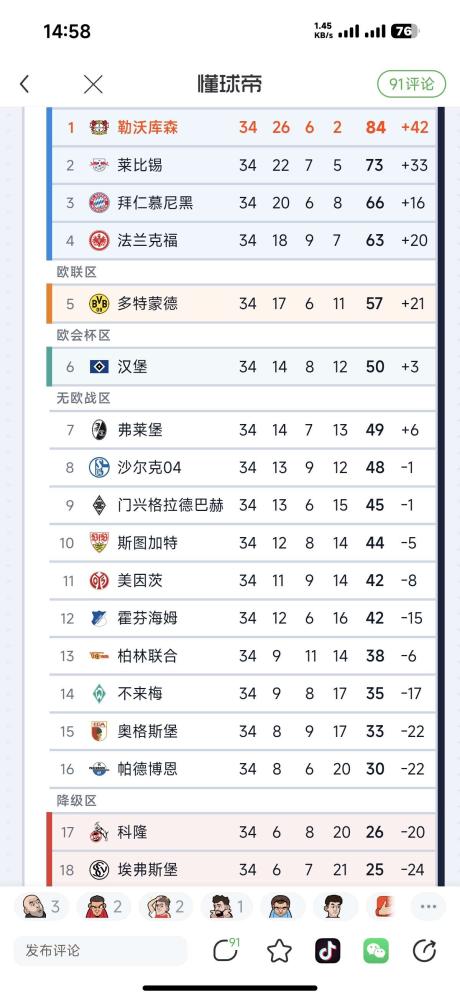Tap the comment bubble icon with 91
This screenshot has height=999, width=460.
(226, 951)
